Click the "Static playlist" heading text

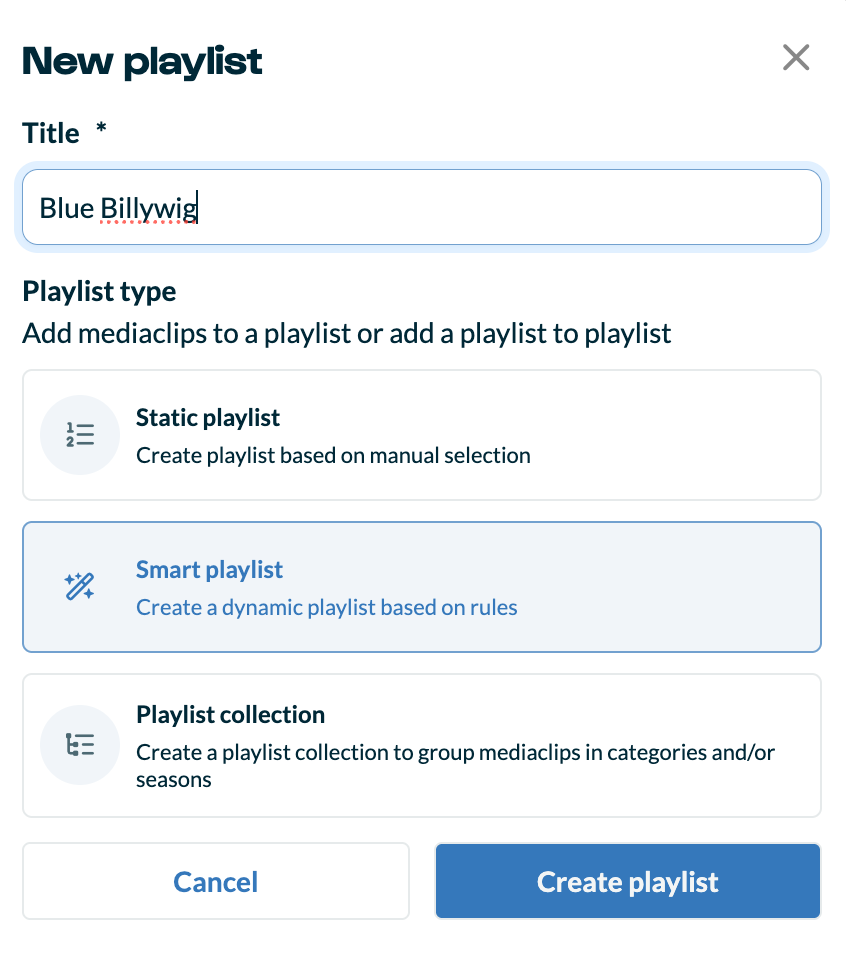click(208, 418)
